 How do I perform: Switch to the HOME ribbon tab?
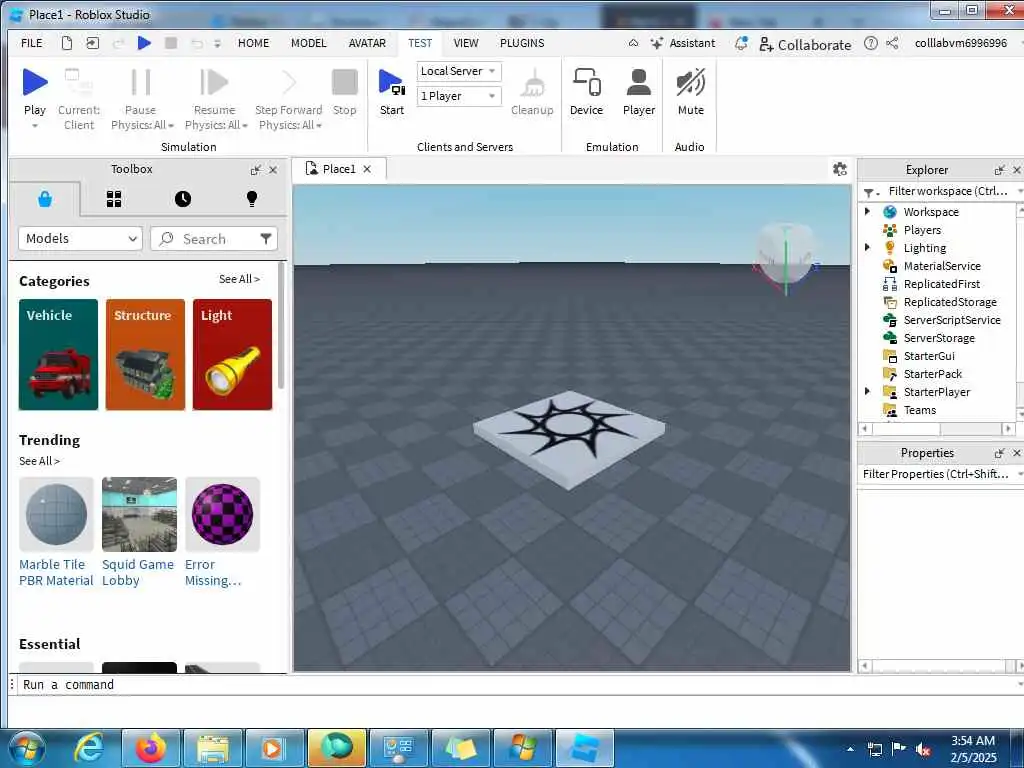(253, 43)
